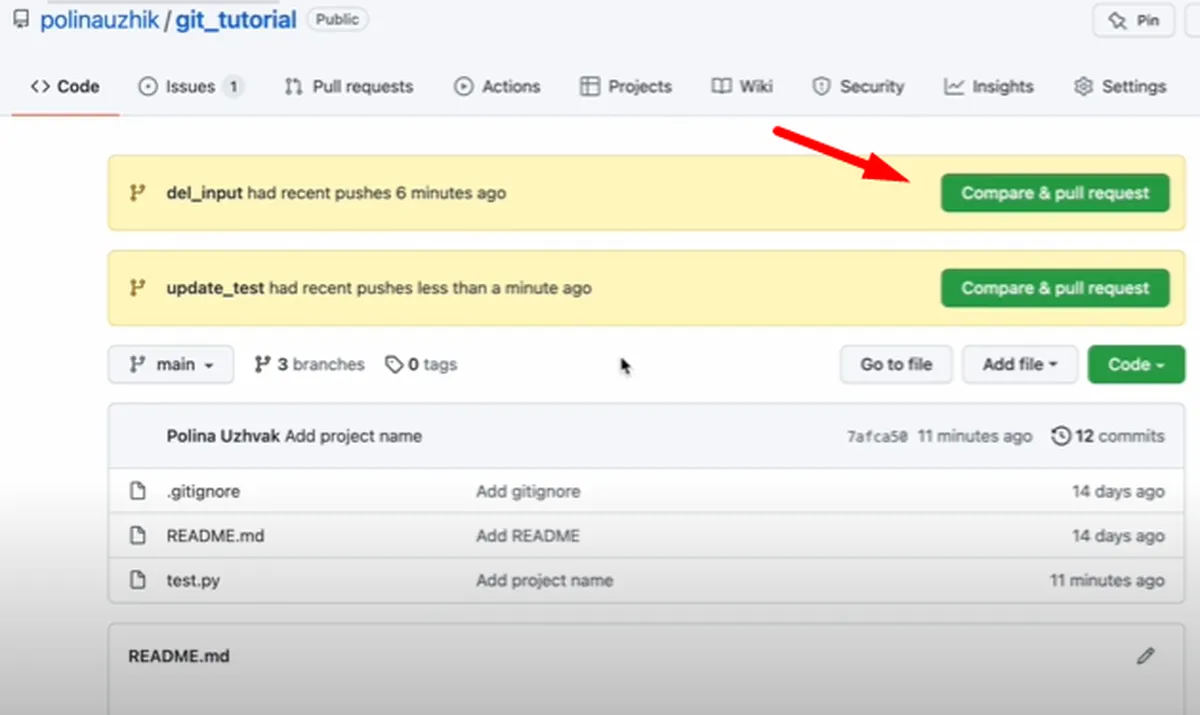Expand the Add file dropdown
1200x715 pixels.
[x=1020, y=365]
